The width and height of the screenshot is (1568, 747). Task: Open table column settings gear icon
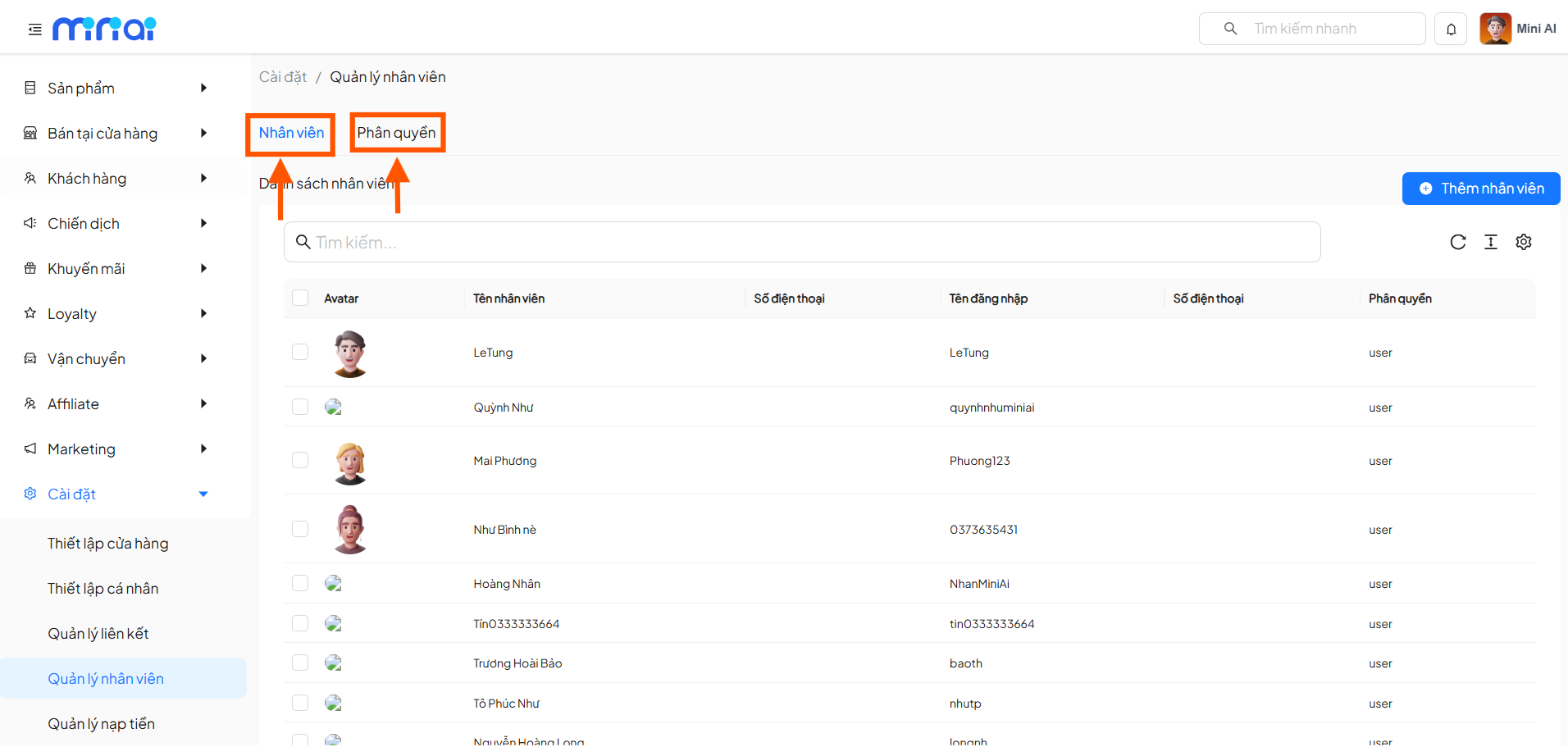(x=1524, y=242)
